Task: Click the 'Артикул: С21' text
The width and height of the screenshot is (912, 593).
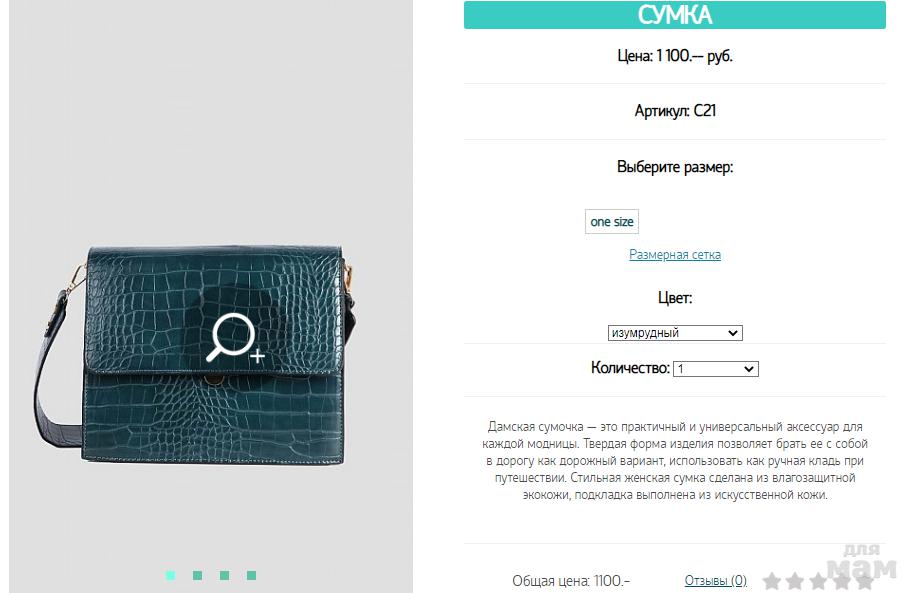Action: pos(675,110)
